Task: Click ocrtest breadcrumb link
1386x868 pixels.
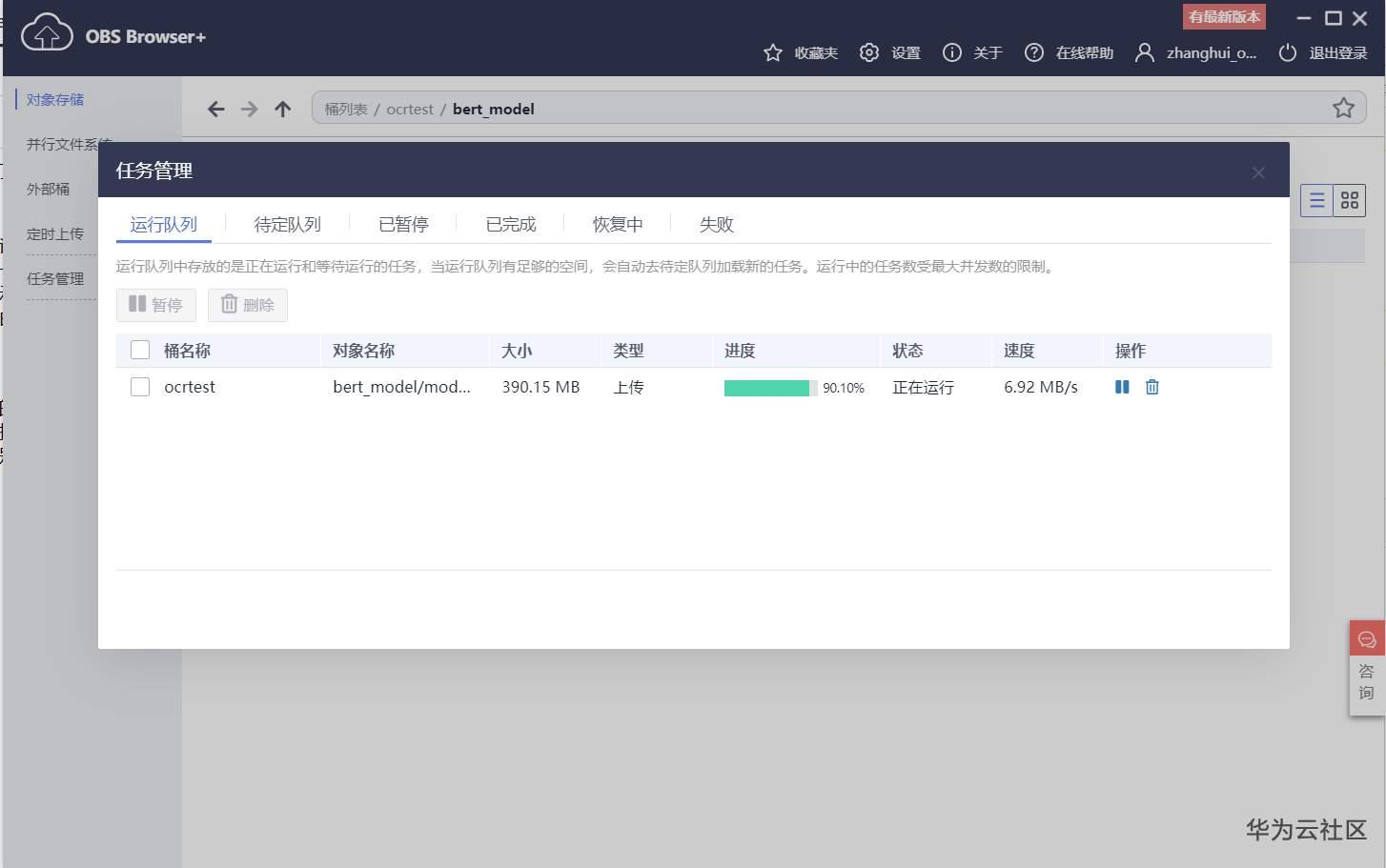Action: coord(410,110)
